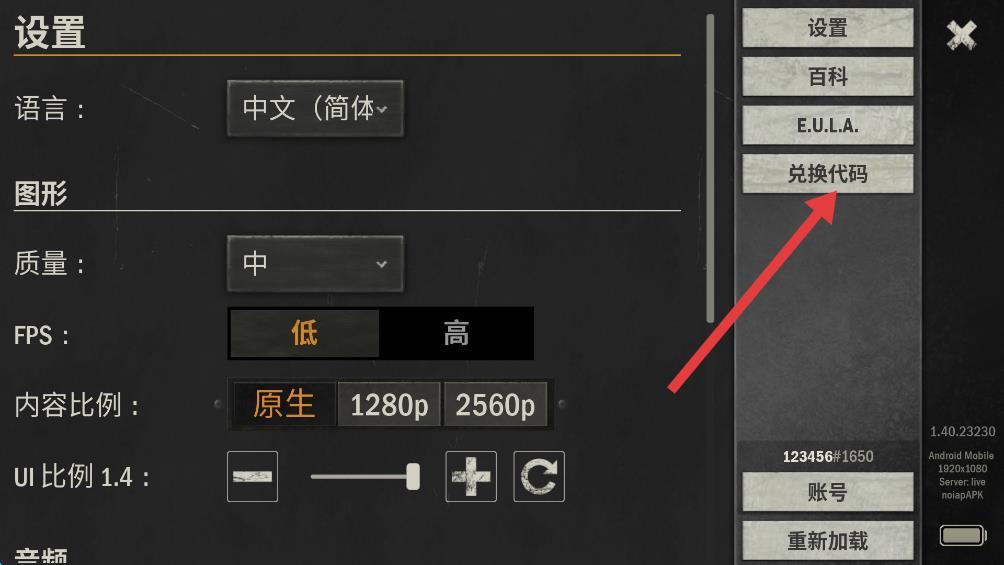Image resolution: width=1004 pixels, height=565 pixels.
Task: Select 2560p content scale
Action: (x=495, y=404)
